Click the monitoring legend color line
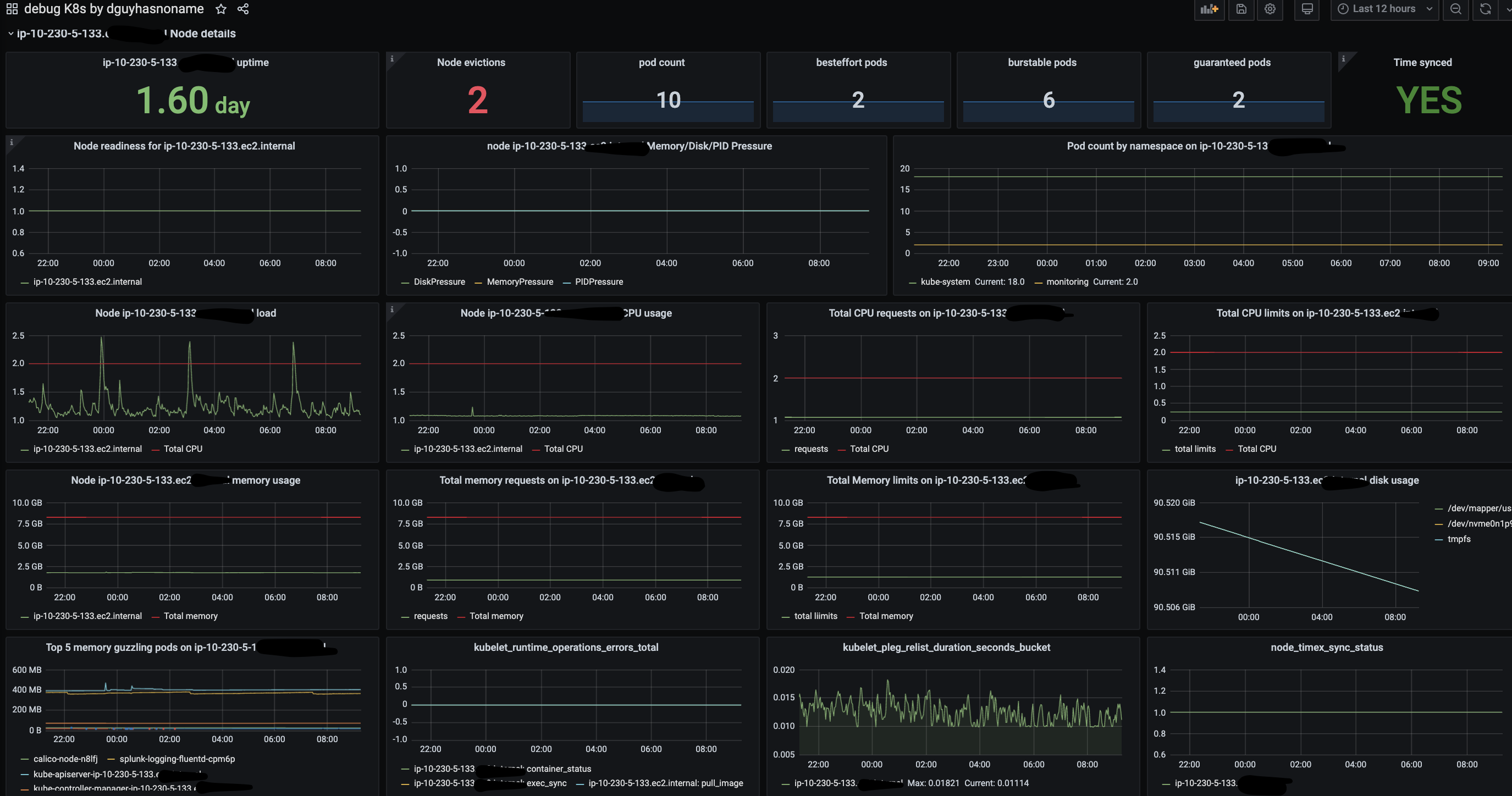1512x796 pixels. (x=1038, y=283)
